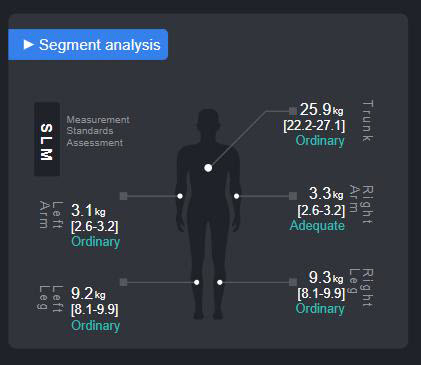Click the human body silhouette figure

tap(208, 214)
